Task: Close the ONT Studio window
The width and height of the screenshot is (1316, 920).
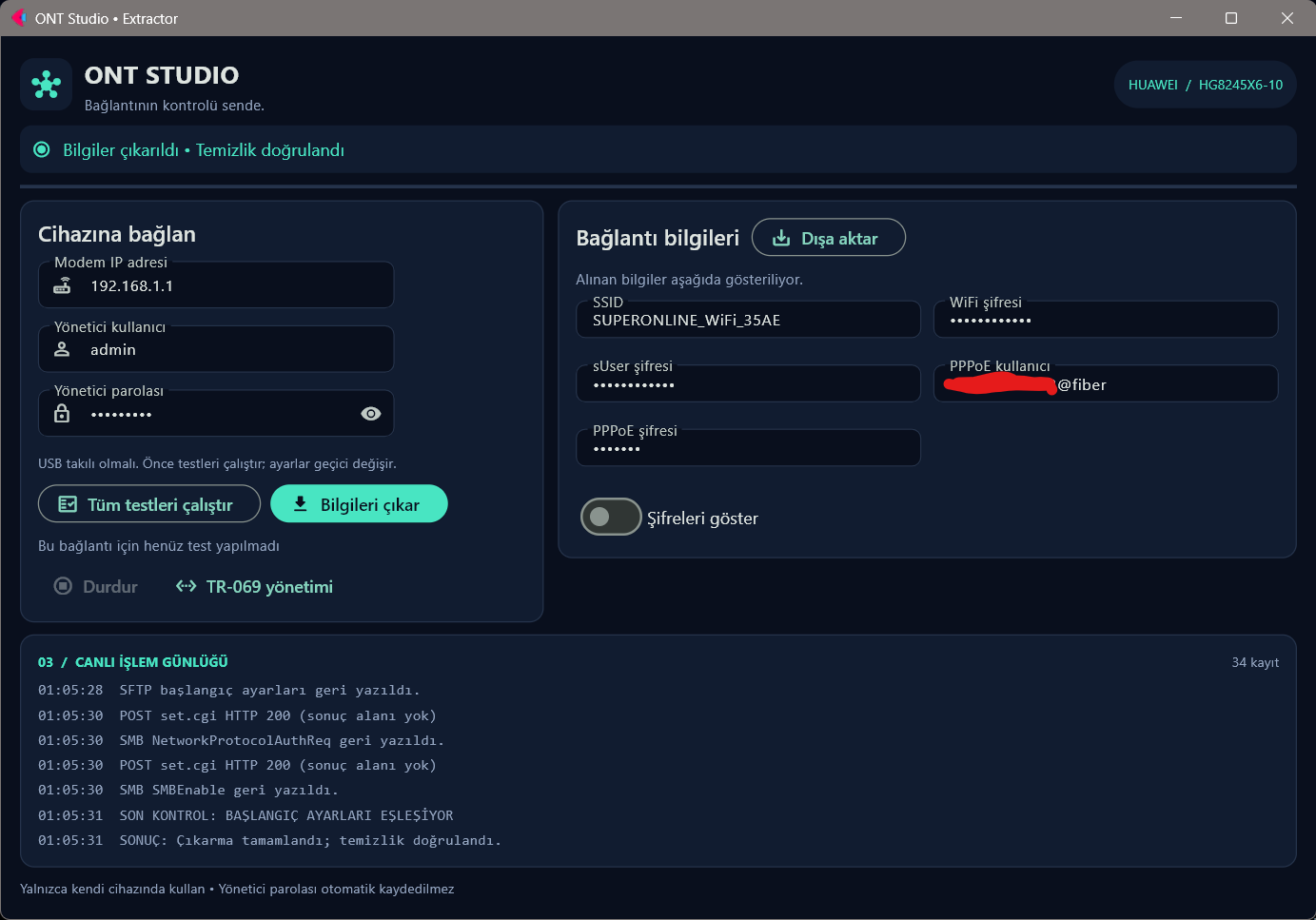Action: [x=1287, y=18]
